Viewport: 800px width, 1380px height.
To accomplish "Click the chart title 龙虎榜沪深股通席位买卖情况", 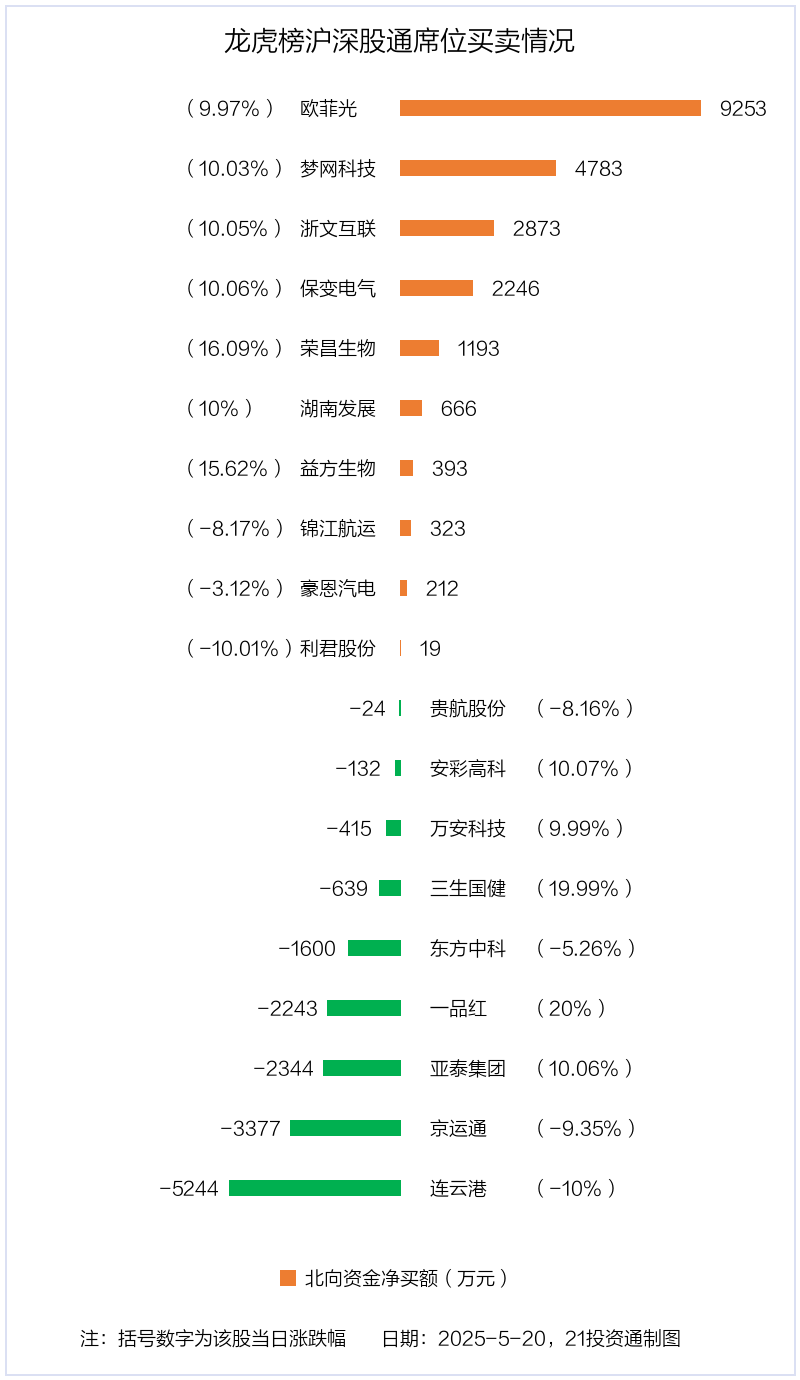I will (x=399, y=42).
